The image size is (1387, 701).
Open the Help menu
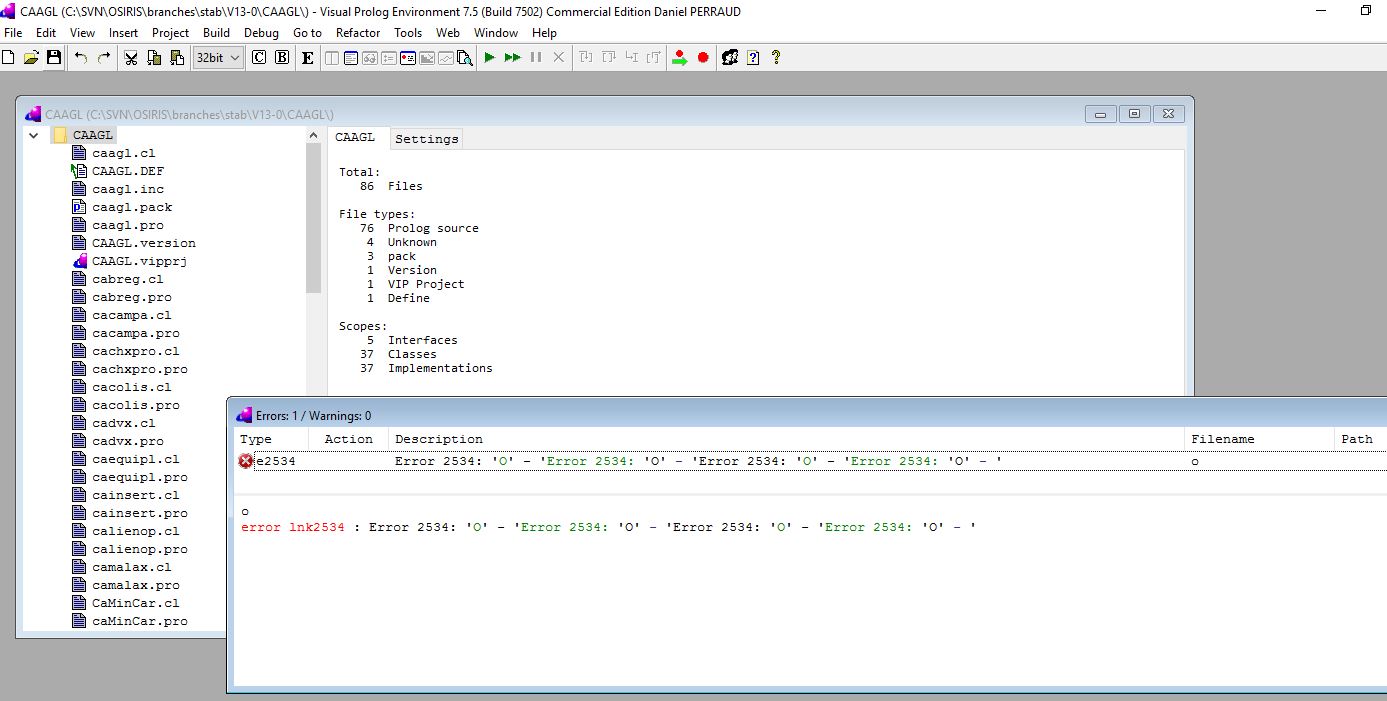click(545, 33)
